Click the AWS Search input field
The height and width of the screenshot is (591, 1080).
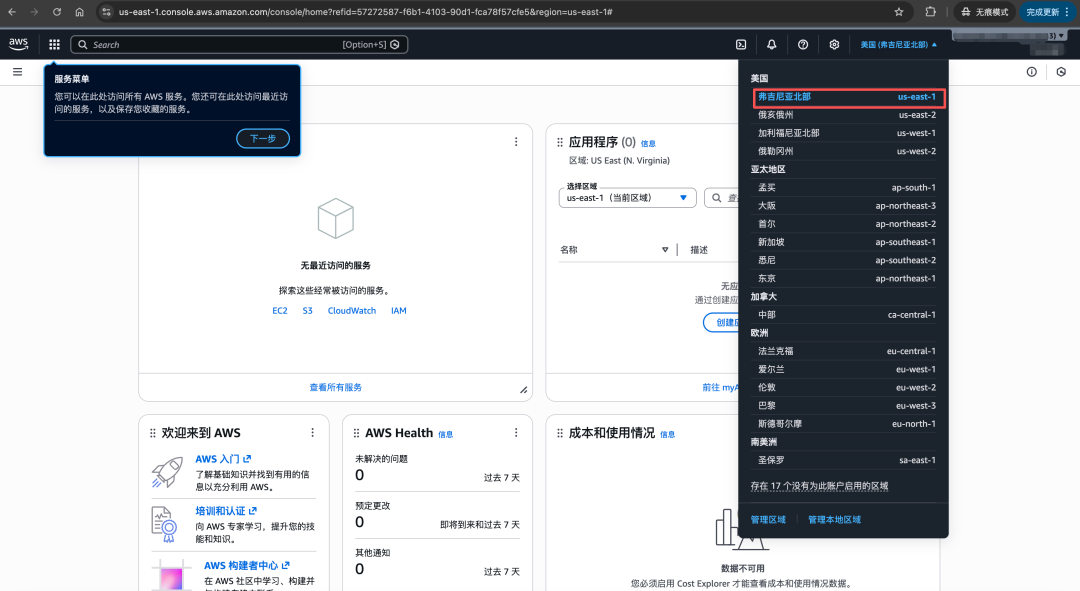click(239, 45)
